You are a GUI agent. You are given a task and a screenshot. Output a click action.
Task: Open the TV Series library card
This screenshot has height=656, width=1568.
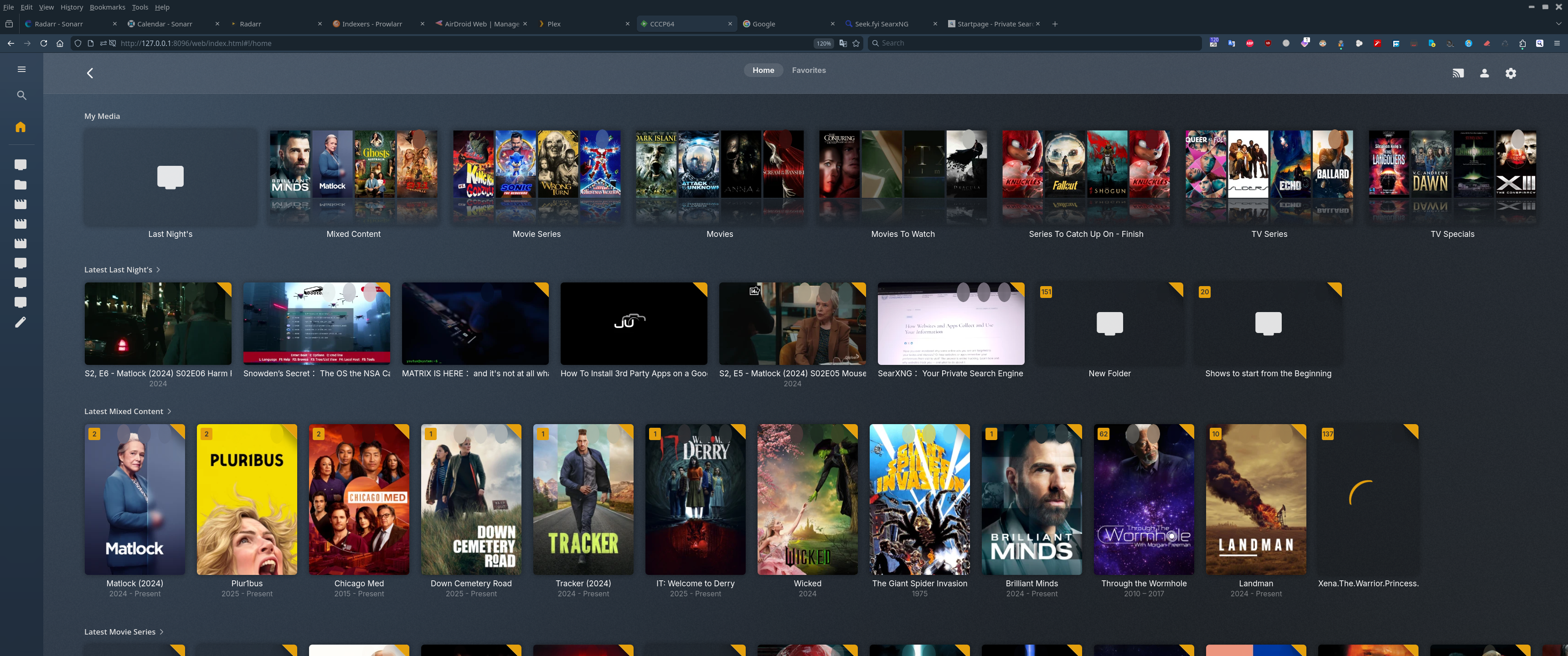(x=1269, y=176)
